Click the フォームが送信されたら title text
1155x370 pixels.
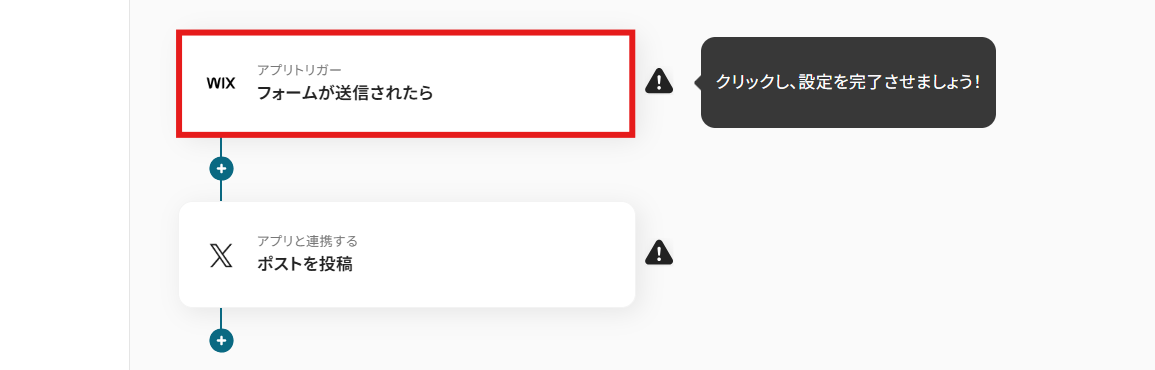click(x=345, y=94)
